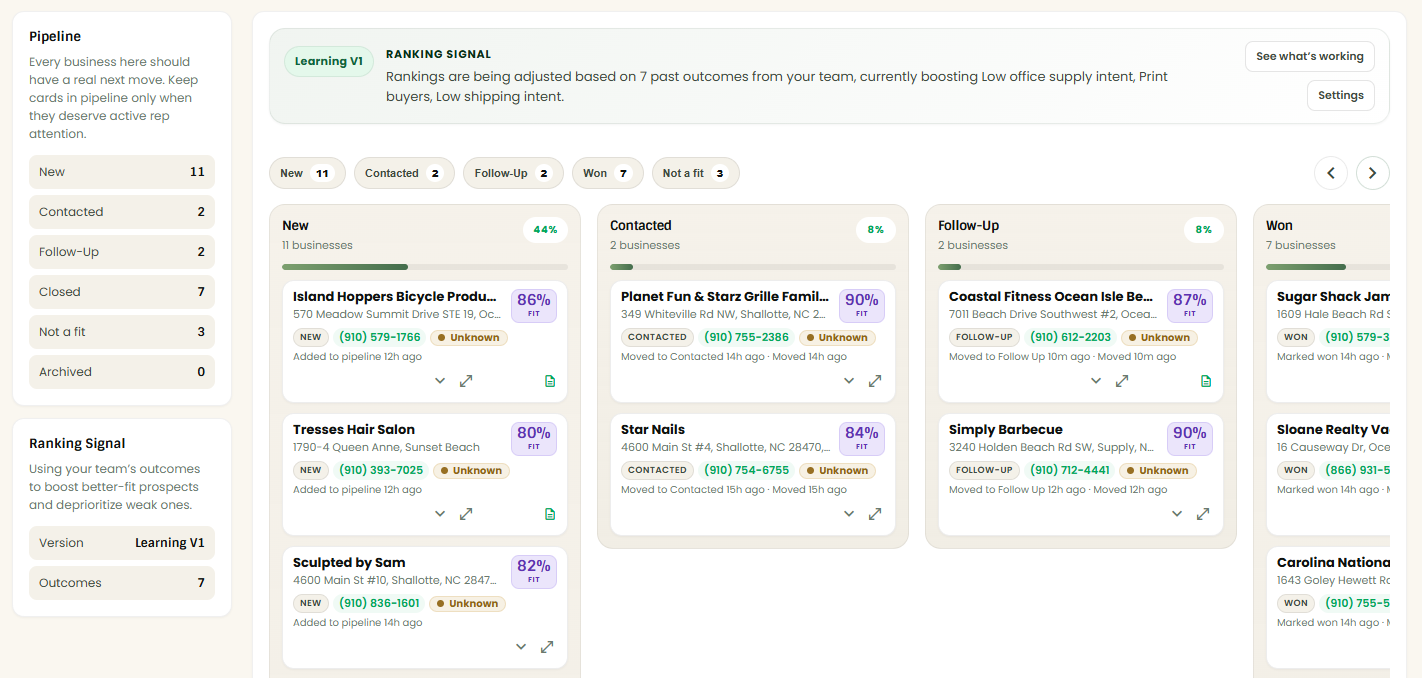Open full view of Star Nails card
Screen dimensions: 1422x678
875,514
